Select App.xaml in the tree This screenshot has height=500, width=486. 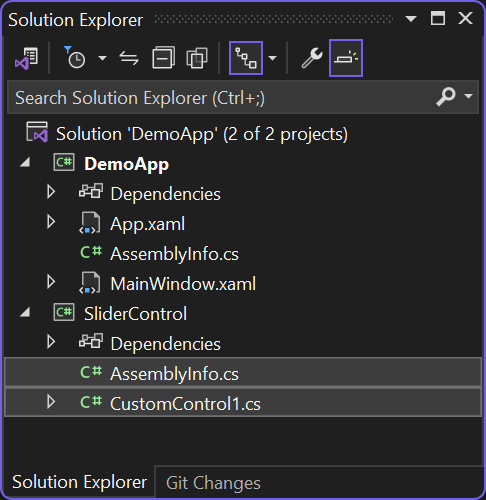[x=147, y=223]
